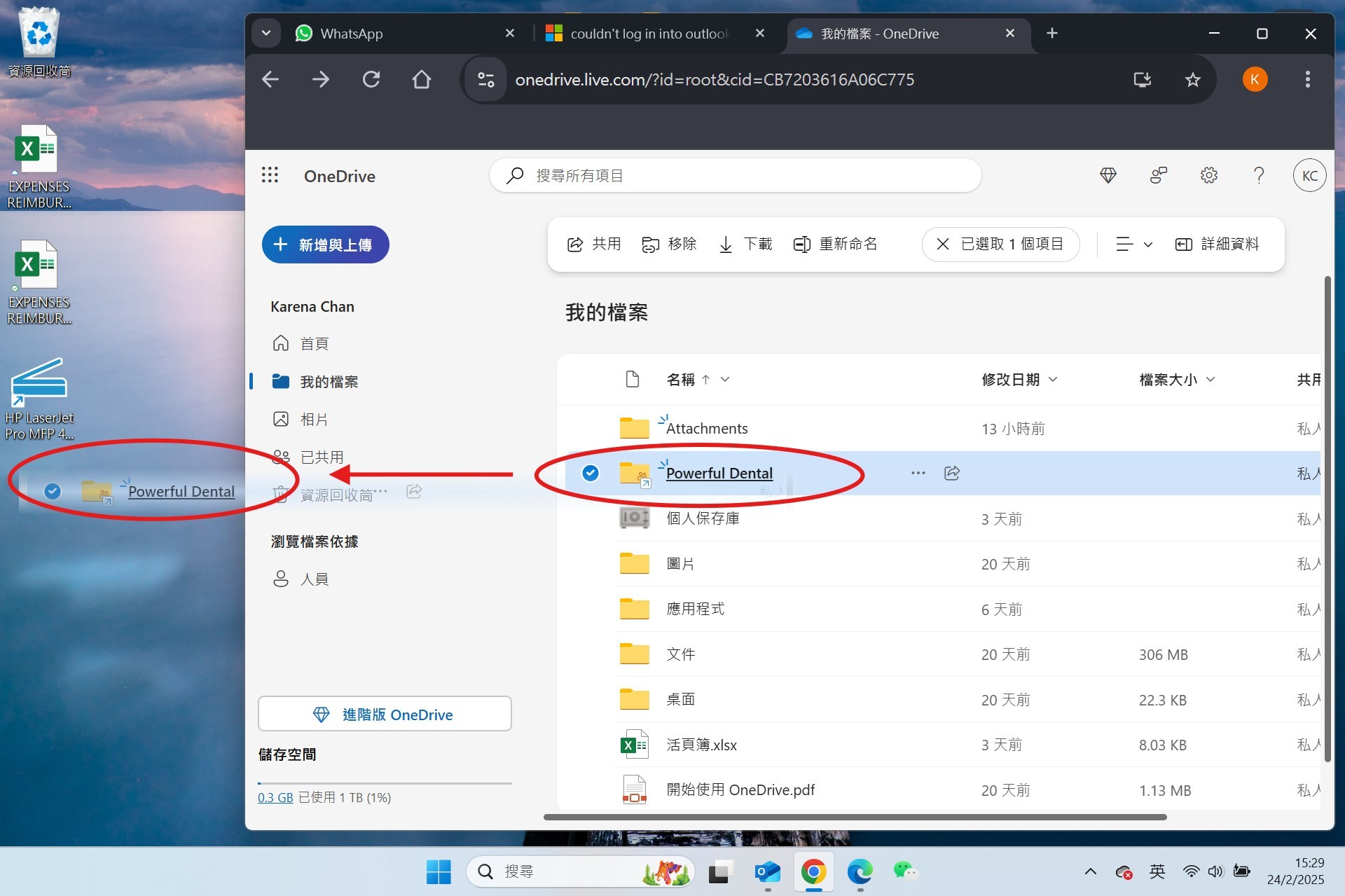Open 相片 in the sidebar
The width and height of the screenshot is (1345, 896).
pyautogui.click(x=313, y=419)
